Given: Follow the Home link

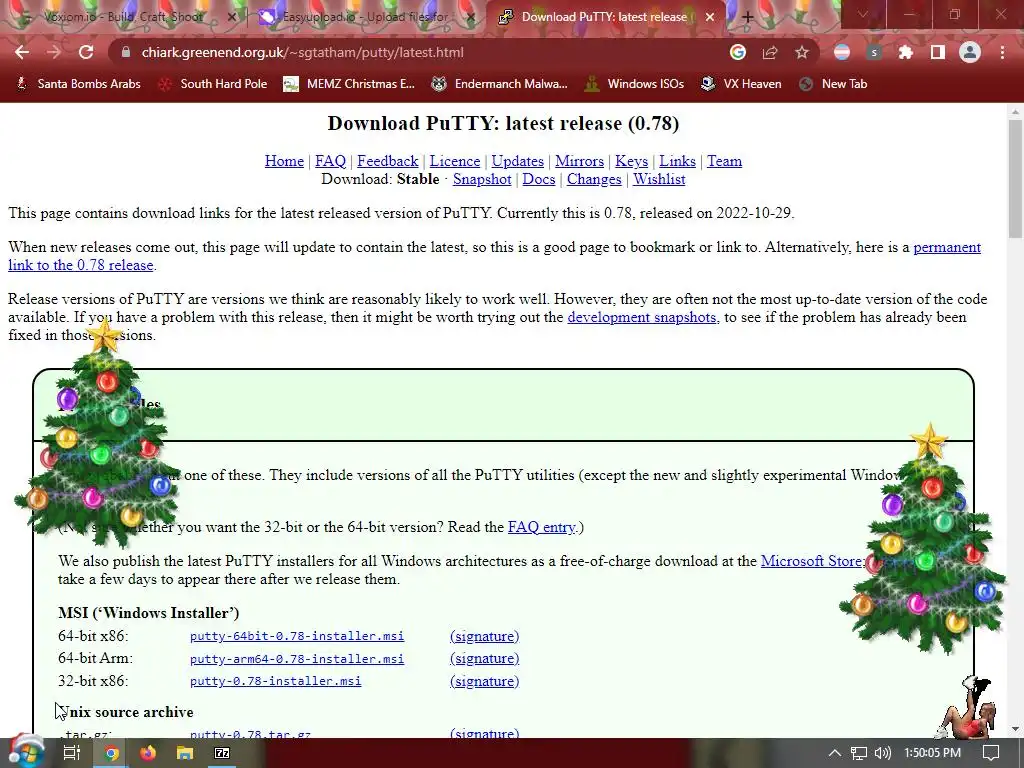Looking at the screenshot, I should [284, 161].
